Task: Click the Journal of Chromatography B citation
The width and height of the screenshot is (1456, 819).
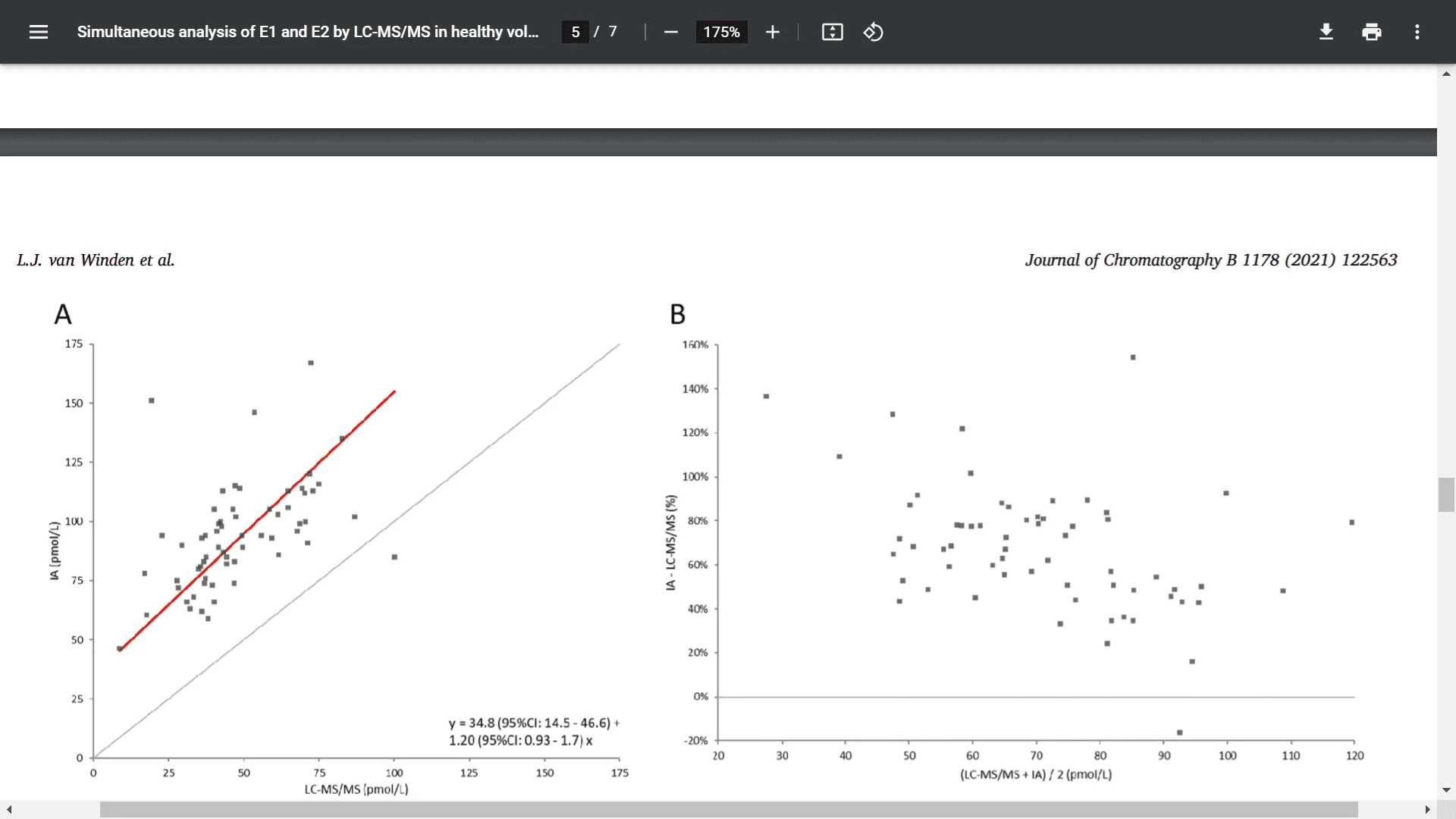Action: coord(1211,260)
